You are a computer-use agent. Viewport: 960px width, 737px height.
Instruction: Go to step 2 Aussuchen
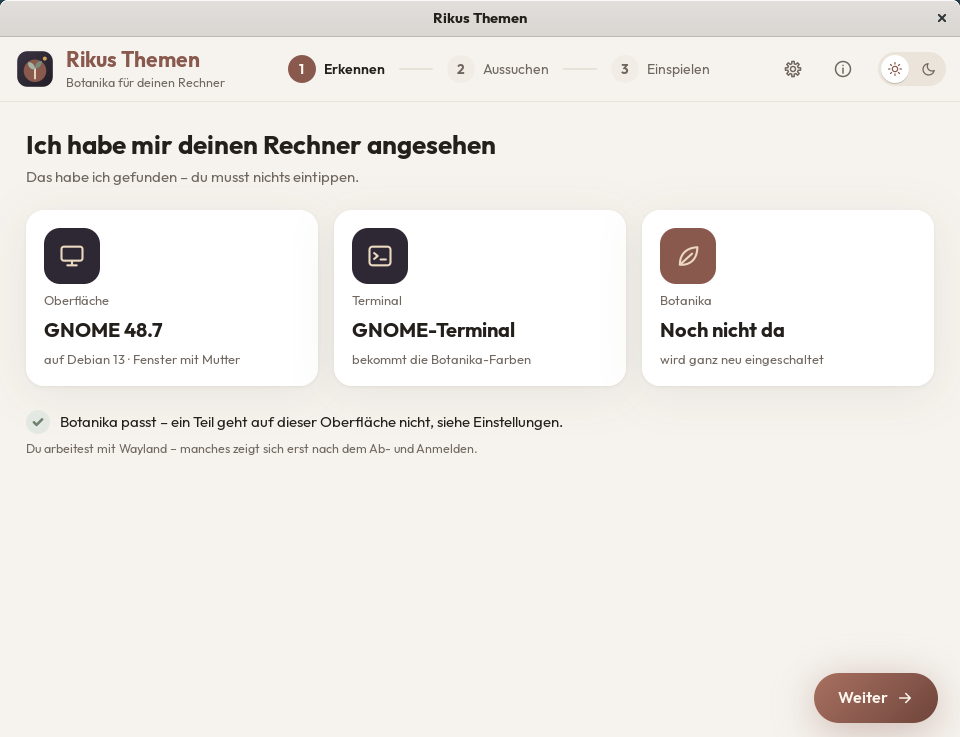click(498, 69)
